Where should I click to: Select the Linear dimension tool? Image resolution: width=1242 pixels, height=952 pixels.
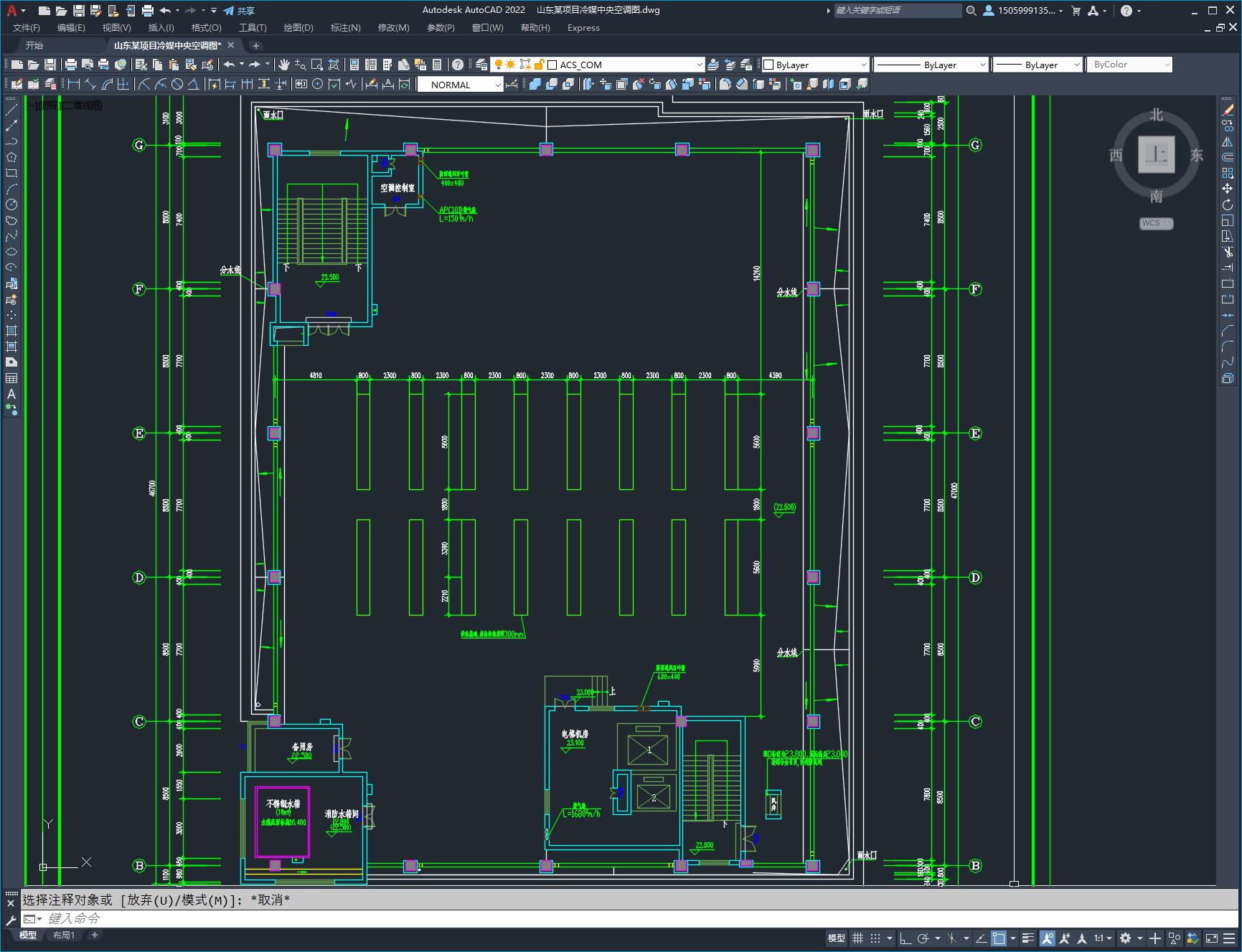coord(74,85)
